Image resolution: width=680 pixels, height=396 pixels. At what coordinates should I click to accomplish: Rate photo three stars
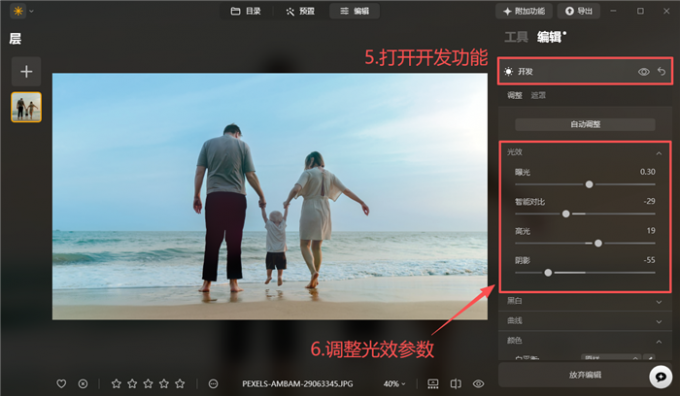(148, 384)
